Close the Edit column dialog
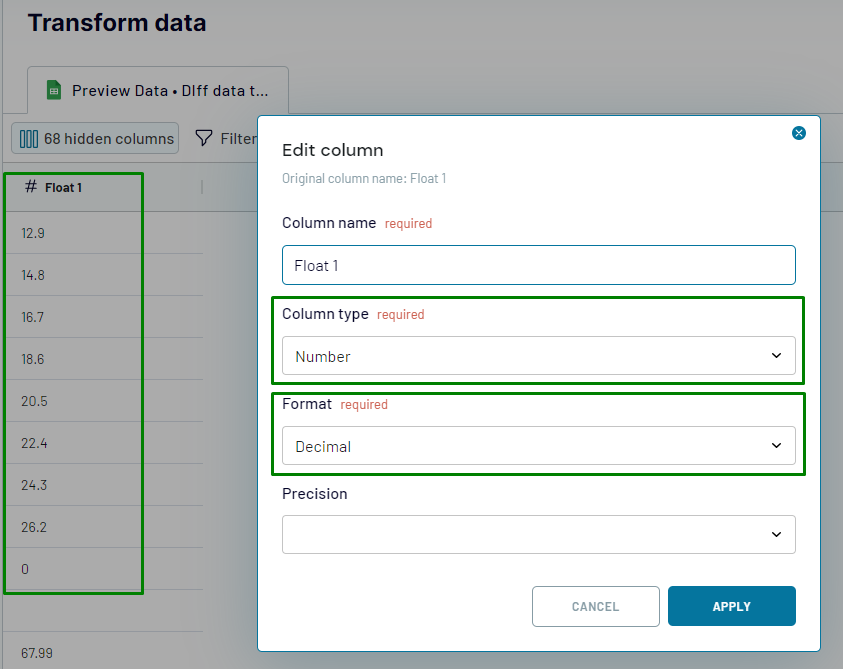 (x=798, y=133)
